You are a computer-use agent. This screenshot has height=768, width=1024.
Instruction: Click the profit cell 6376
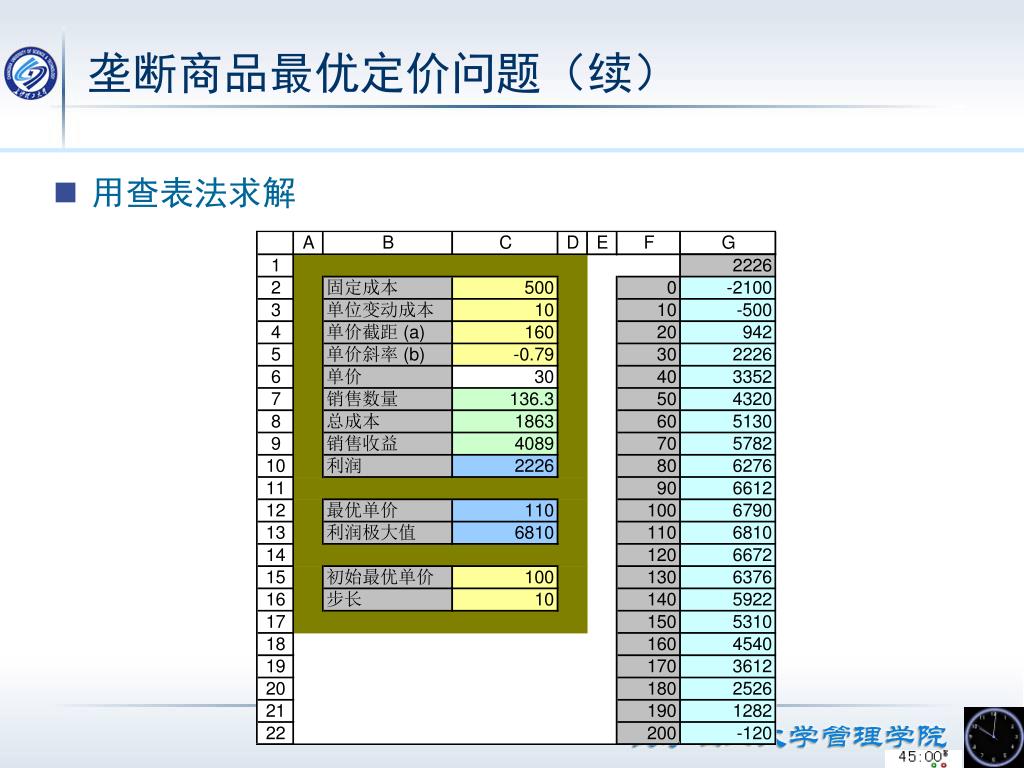click(728, 577)
